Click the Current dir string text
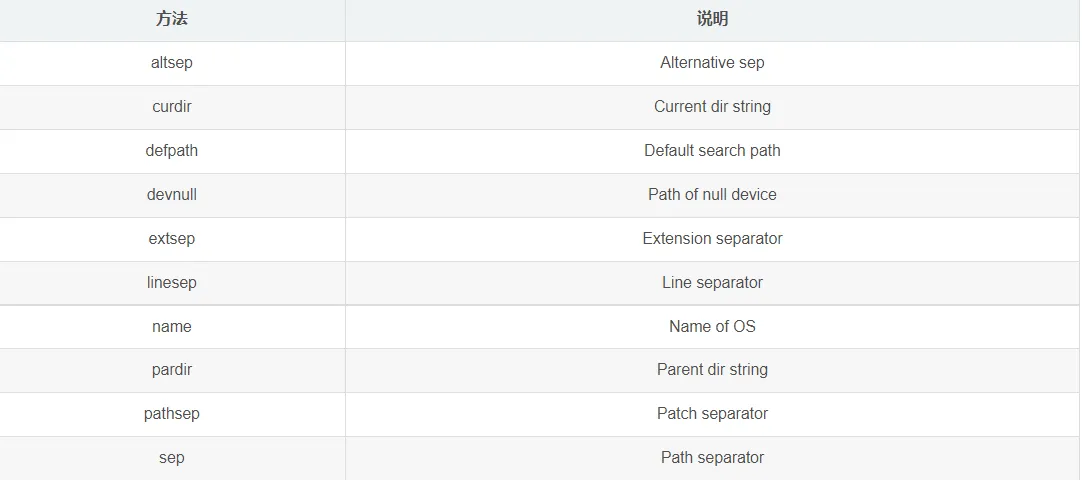Viewport: 1082px width, 480px height. tap(712, 107)
